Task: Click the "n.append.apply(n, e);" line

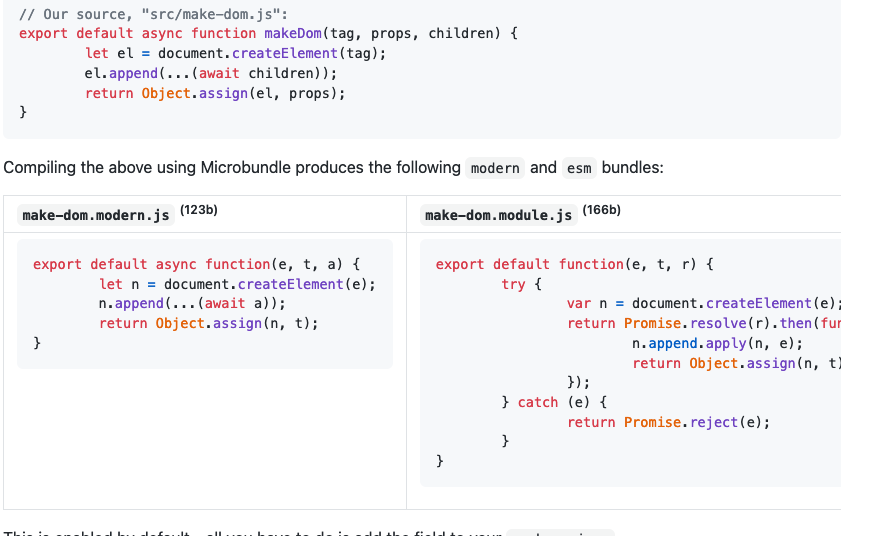Action: [x=717, y=343]
